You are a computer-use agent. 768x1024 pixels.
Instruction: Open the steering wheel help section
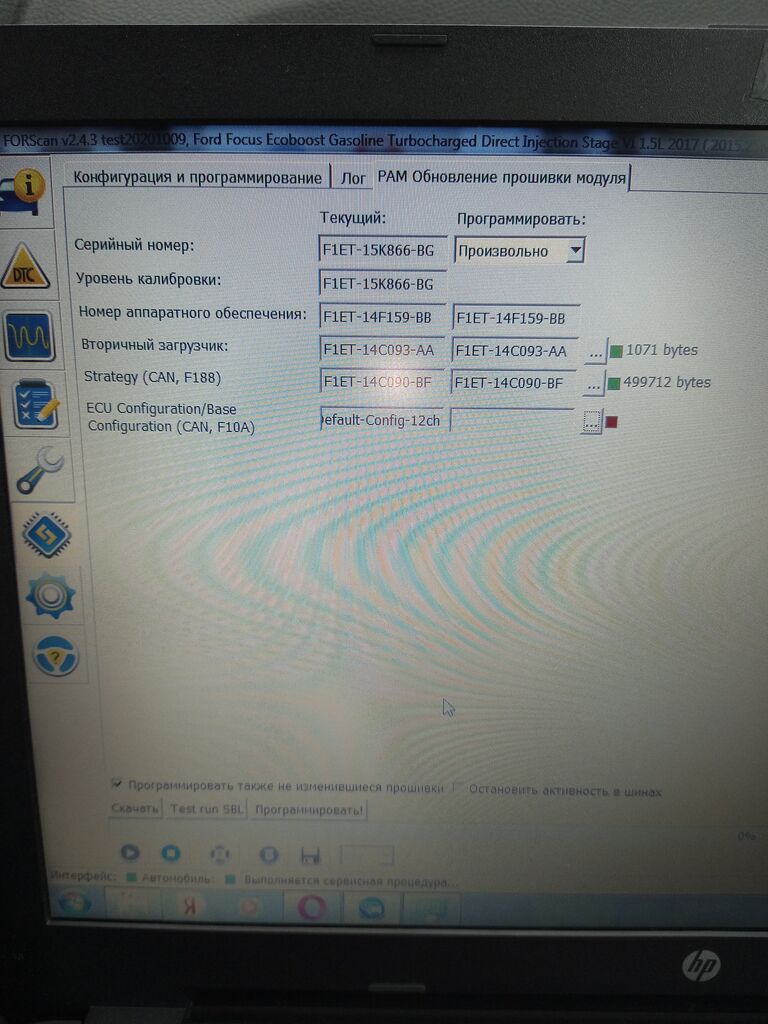56,656
